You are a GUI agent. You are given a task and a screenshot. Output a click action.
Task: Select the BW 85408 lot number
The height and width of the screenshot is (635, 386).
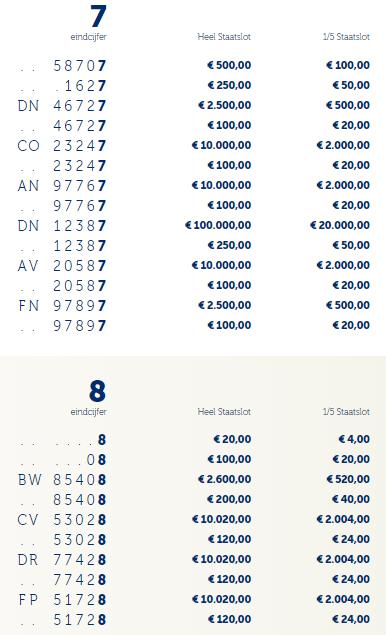tap(62, 480)
